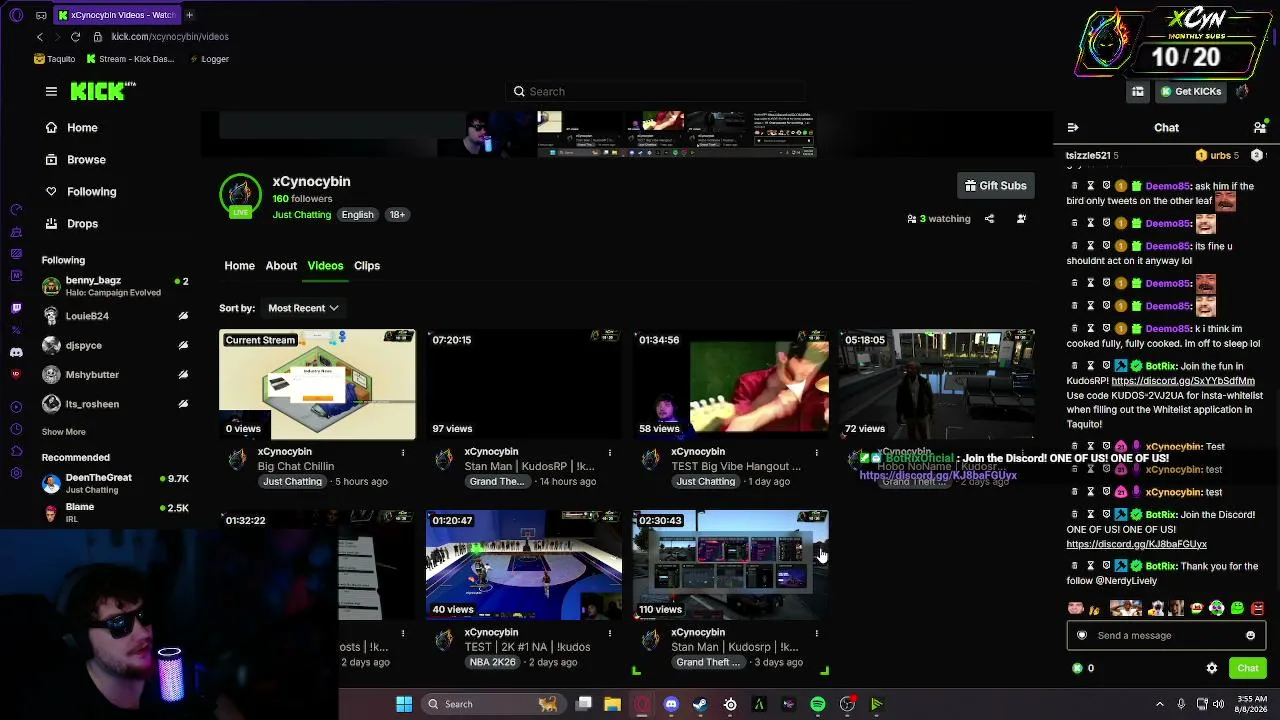Open Steam from the taskbar

coord(700,704)
